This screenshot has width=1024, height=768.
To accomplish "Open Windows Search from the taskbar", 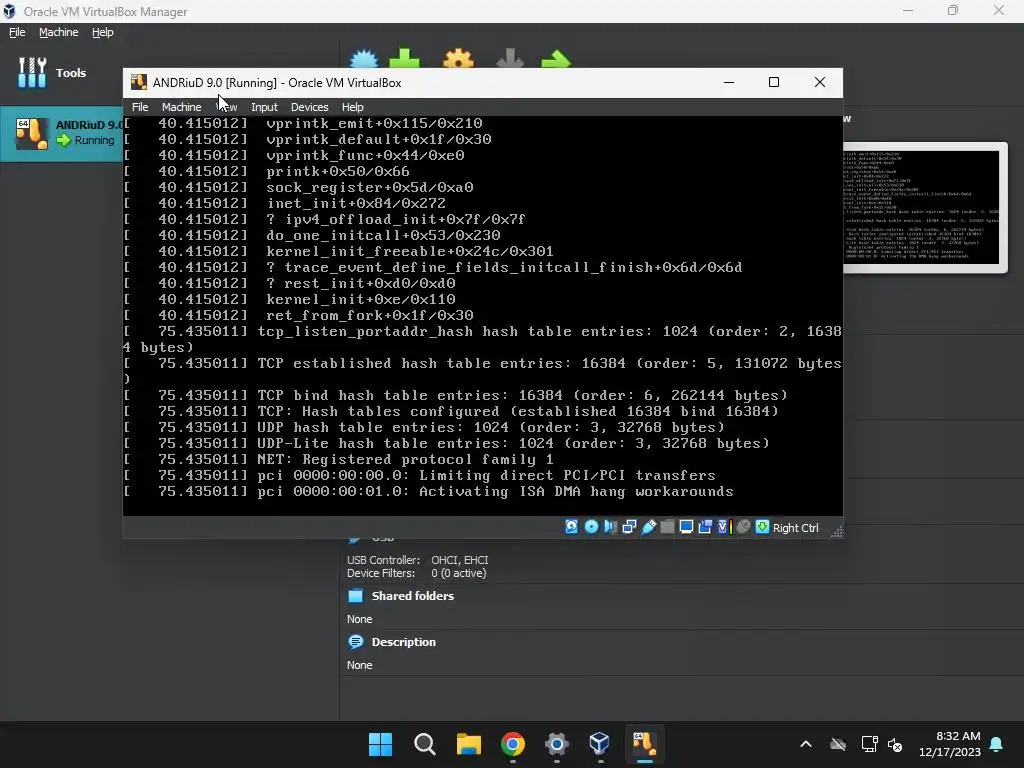I will [x=424, y=744].
